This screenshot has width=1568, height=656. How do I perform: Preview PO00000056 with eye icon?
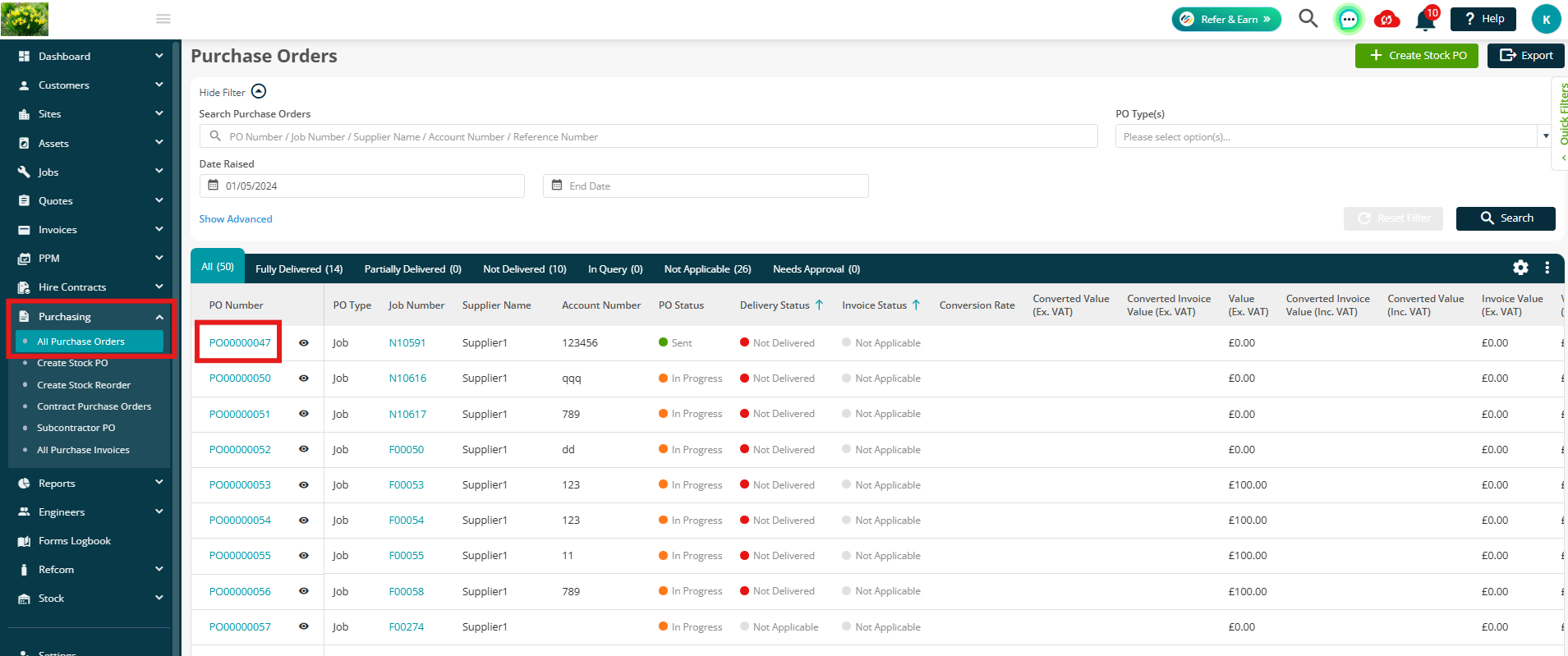pos(304,591)
